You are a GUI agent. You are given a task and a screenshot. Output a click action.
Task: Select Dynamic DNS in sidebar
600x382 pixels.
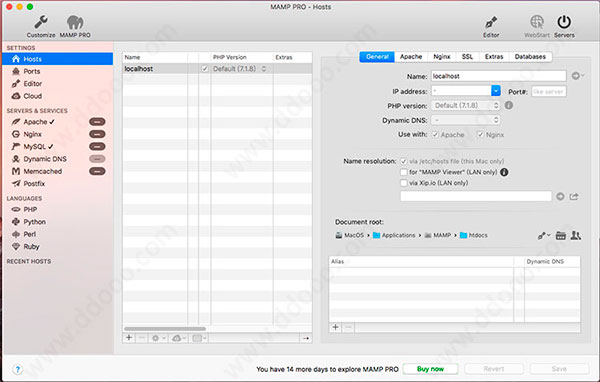[x=45, y=159]
